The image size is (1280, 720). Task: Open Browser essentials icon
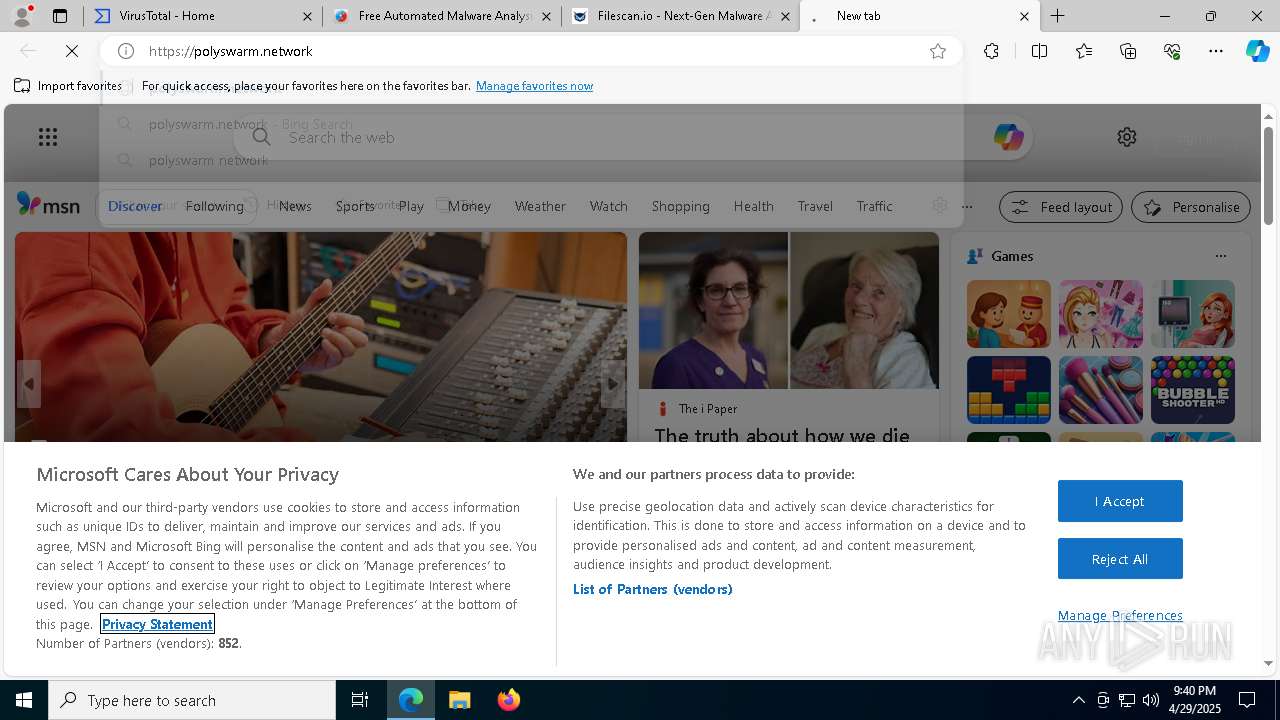pos(1172,51)
